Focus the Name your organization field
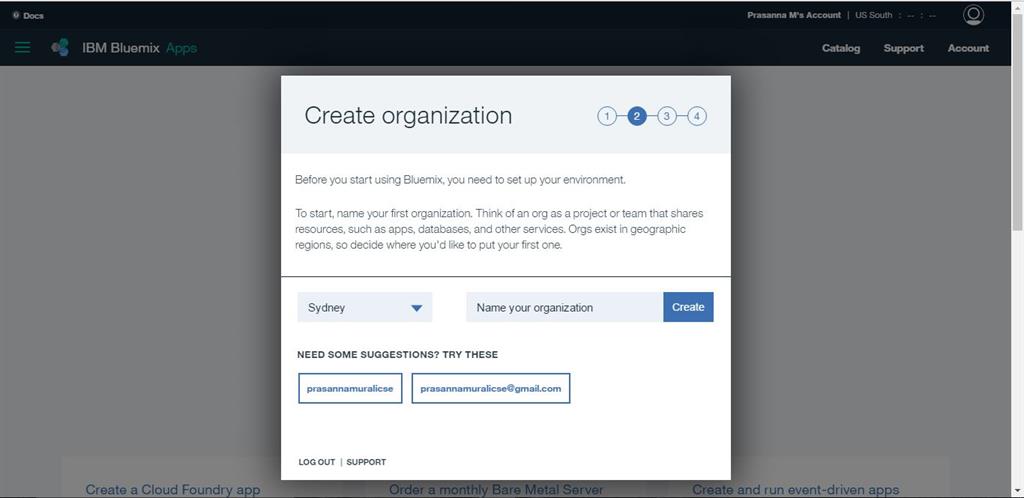This screenshot has width=1024, height=498. 564,307
